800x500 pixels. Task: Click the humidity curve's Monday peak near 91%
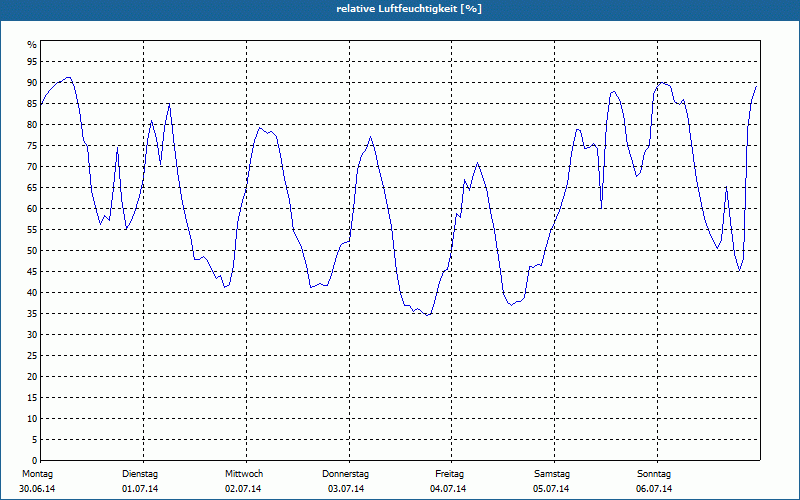click(x=68, y=78)
